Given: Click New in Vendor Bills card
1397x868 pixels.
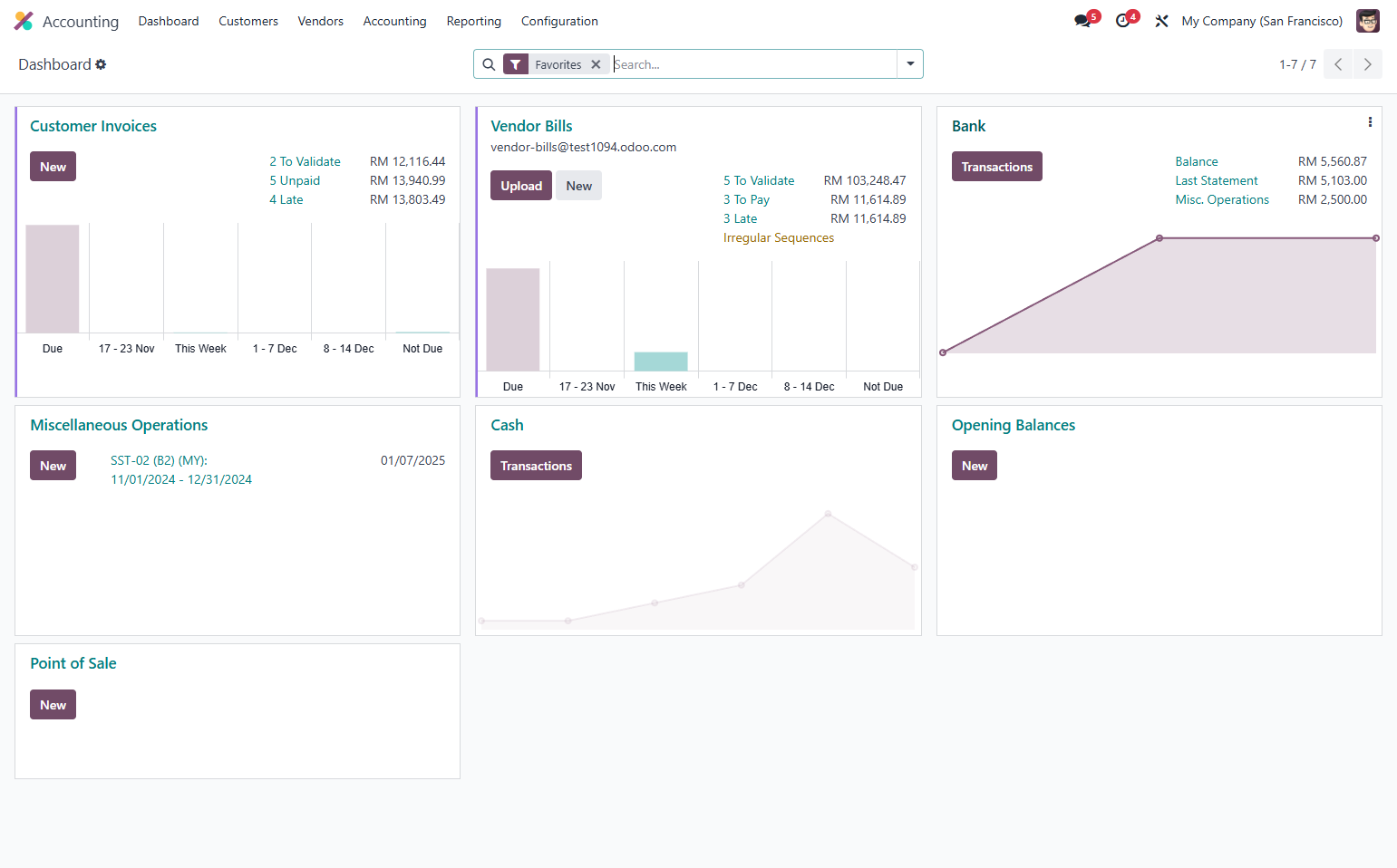Looking at the screenshot, I should point(578,186).
